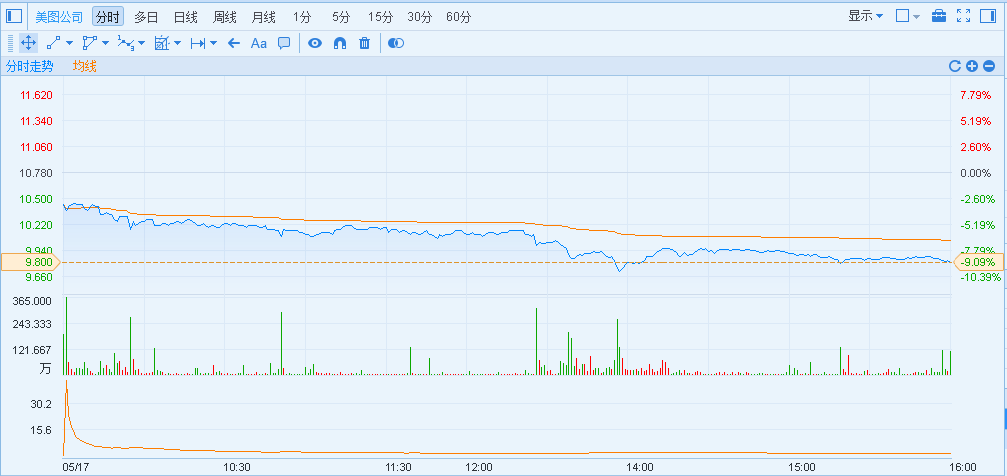
Task: Click the 9.800 current price marker
Action: pos(30,262)
